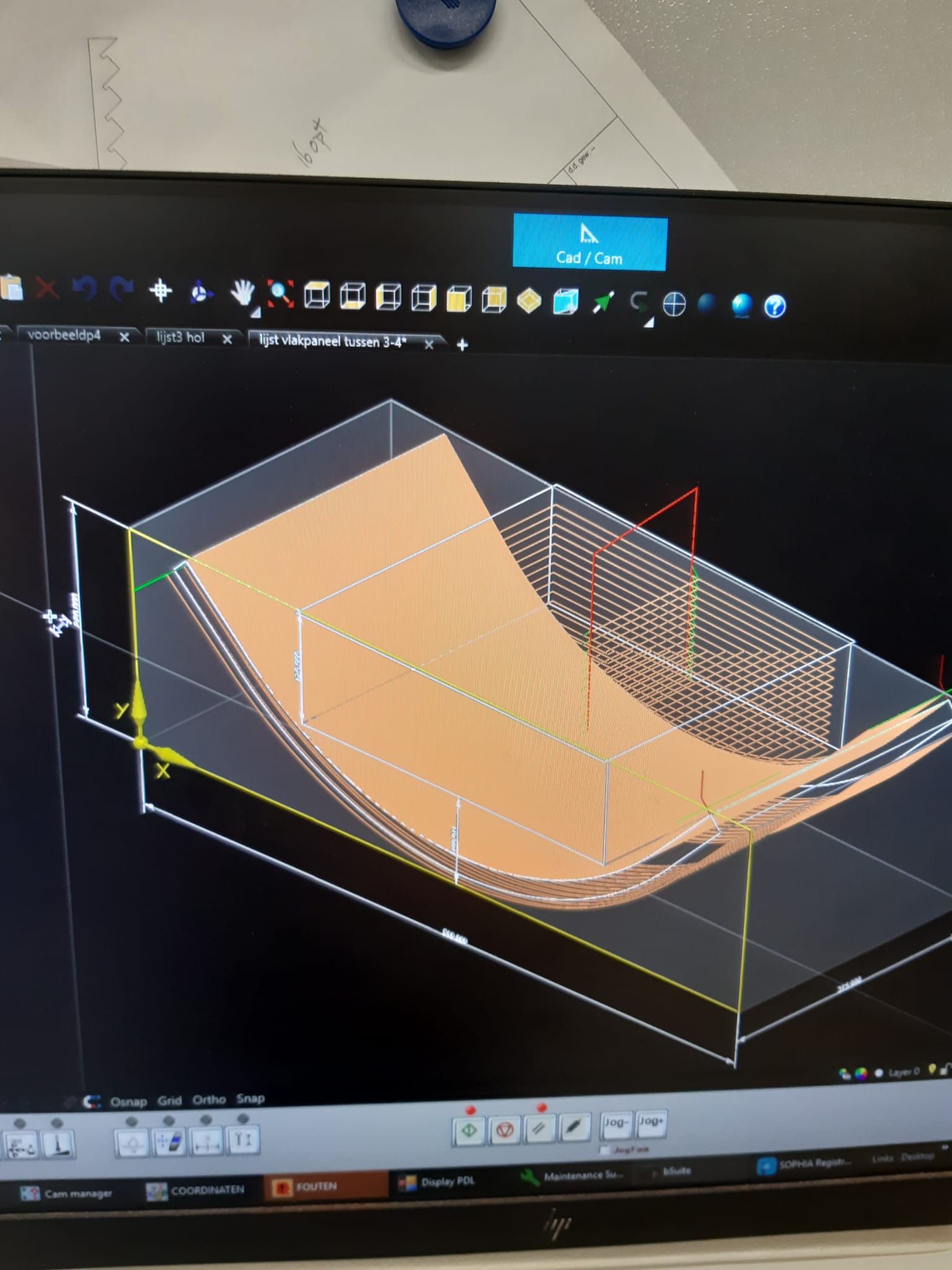Click the blue Help question mark icon

[775, 306]
